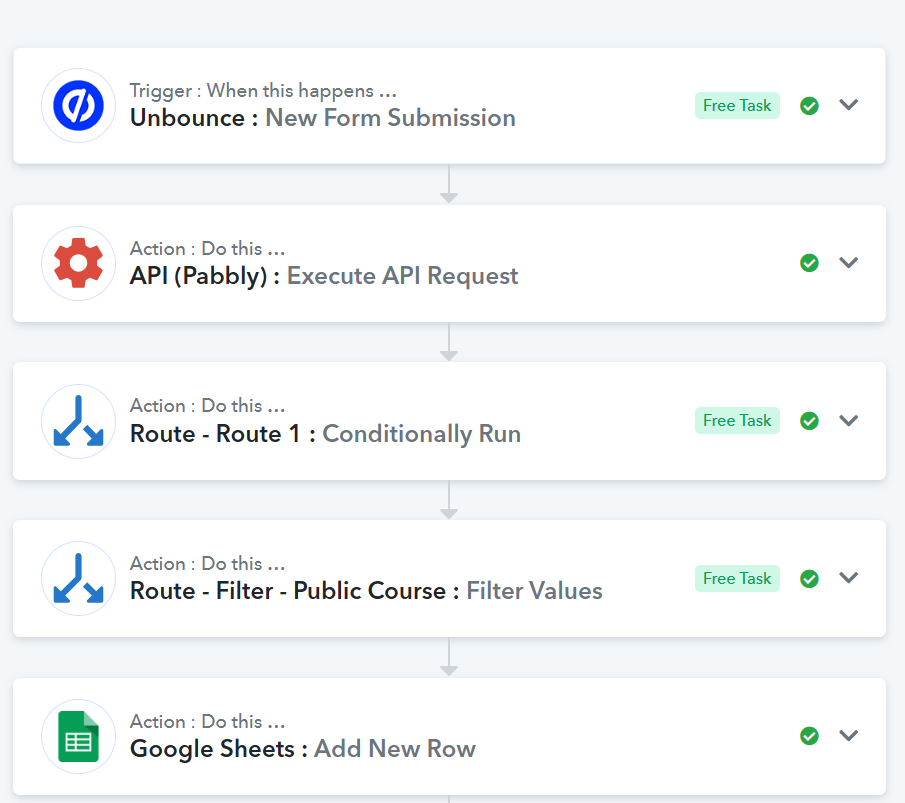905x803 pixels.
Task: Click green checkmark on Google Sheets step
Action: pyautogui.click(x=810, y=736)
